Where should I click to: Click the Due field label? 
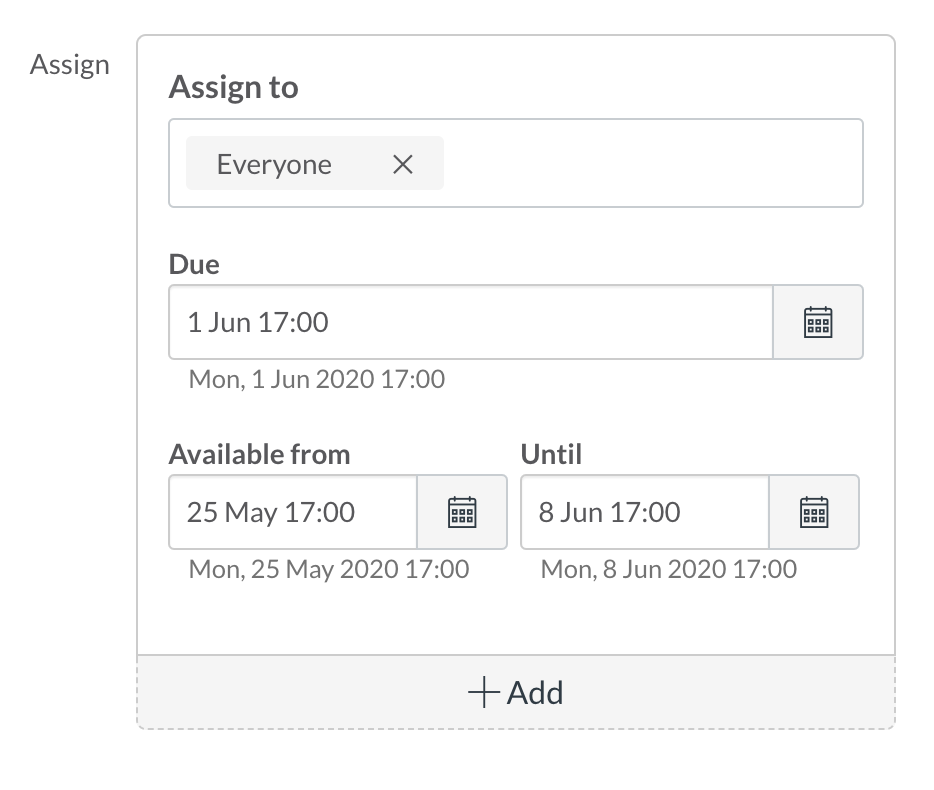[194, 265]
